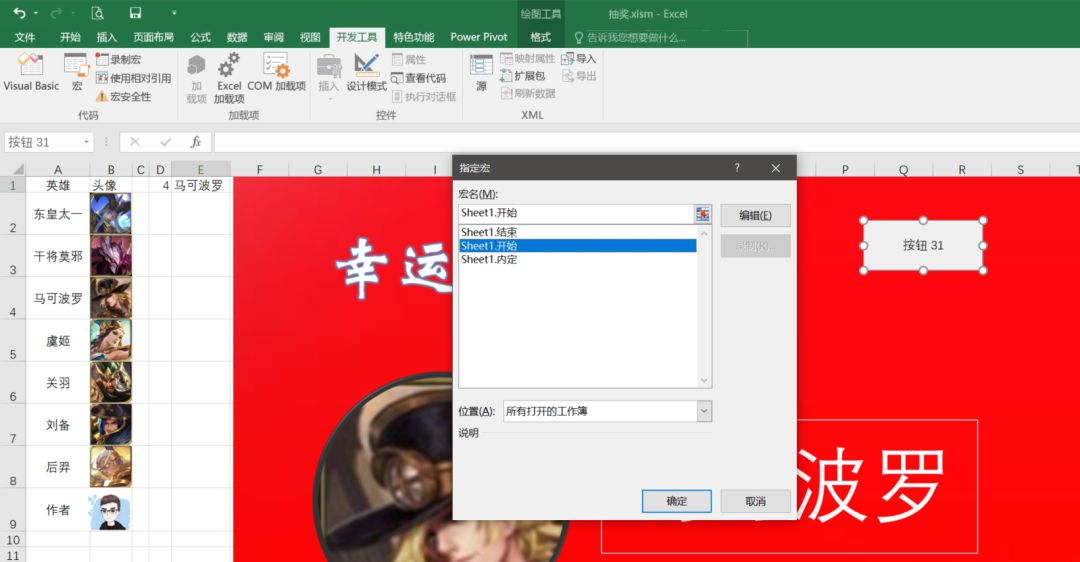This screenshot has height=562, width=1080.
Task: Switch to Format (格式) drawing tools tab
Action: [x=541, y=37]
